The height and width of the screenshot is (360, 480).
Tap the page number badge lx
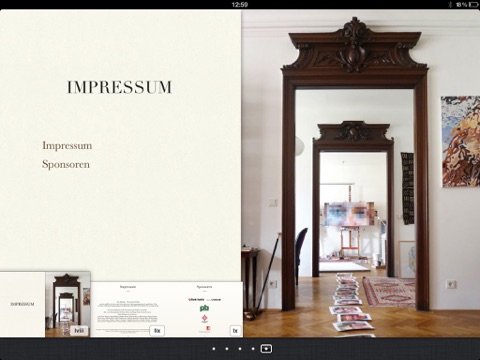[236, 331]
